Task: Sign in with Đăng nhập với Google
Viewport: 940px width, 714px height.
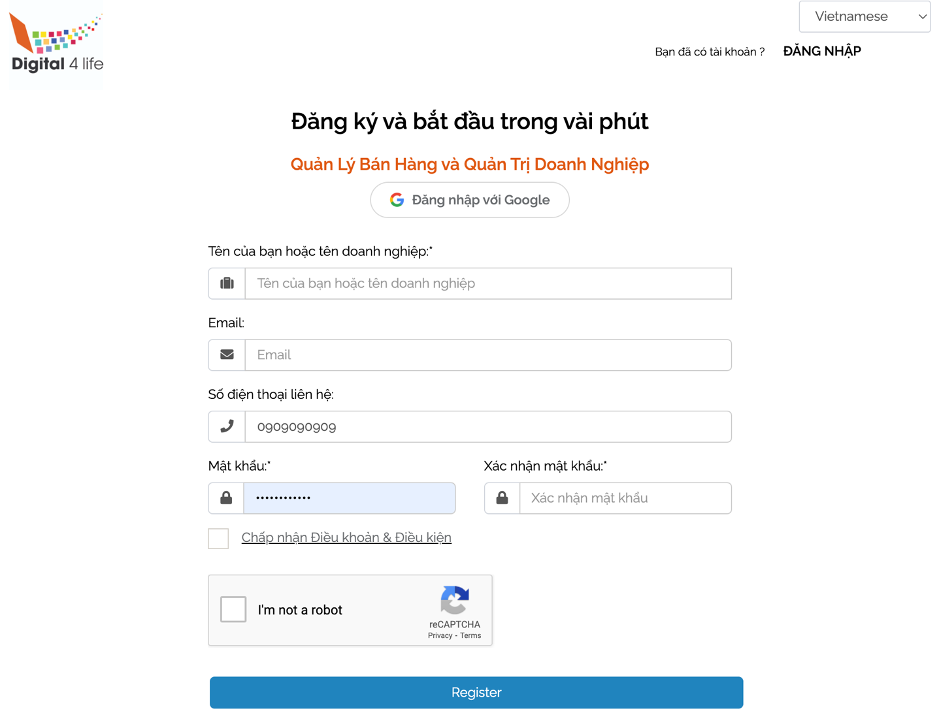Action: click(x=470, y=200)
